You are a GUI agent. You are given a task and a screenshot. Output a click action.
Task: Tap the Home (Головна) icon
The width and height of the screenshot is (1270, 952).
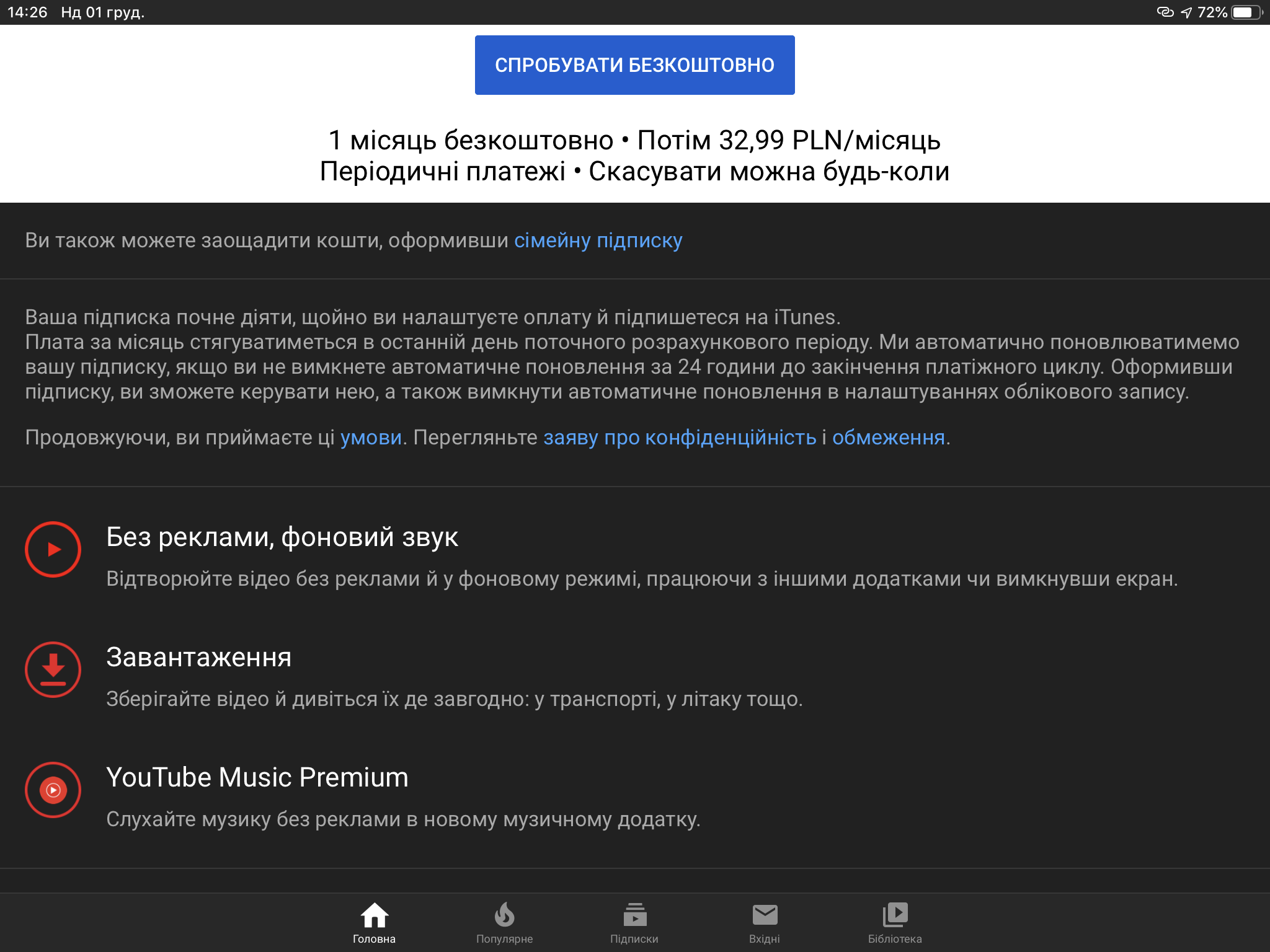point(374,914)
